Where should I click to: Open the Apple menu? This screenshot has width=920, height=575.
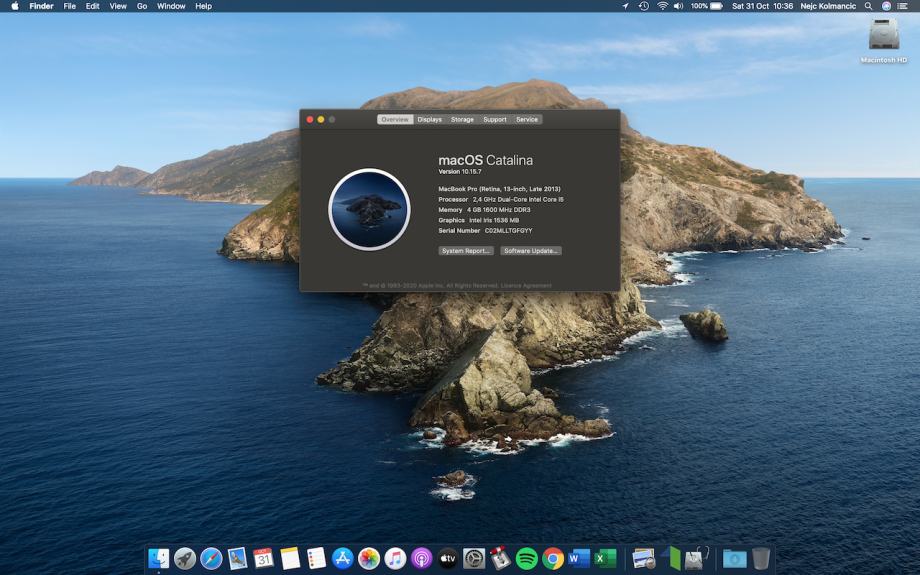(15, 6)
